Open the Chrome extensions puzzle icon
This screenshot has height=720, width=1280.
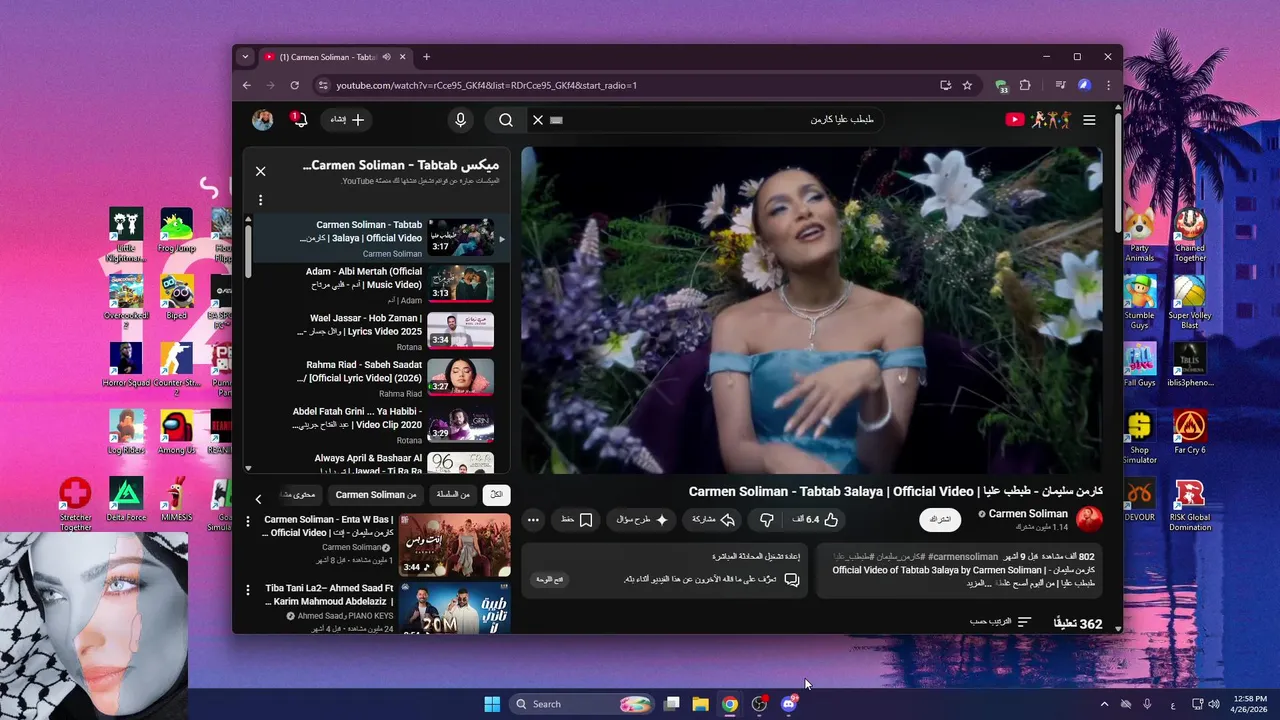(x=1025, y=86)
